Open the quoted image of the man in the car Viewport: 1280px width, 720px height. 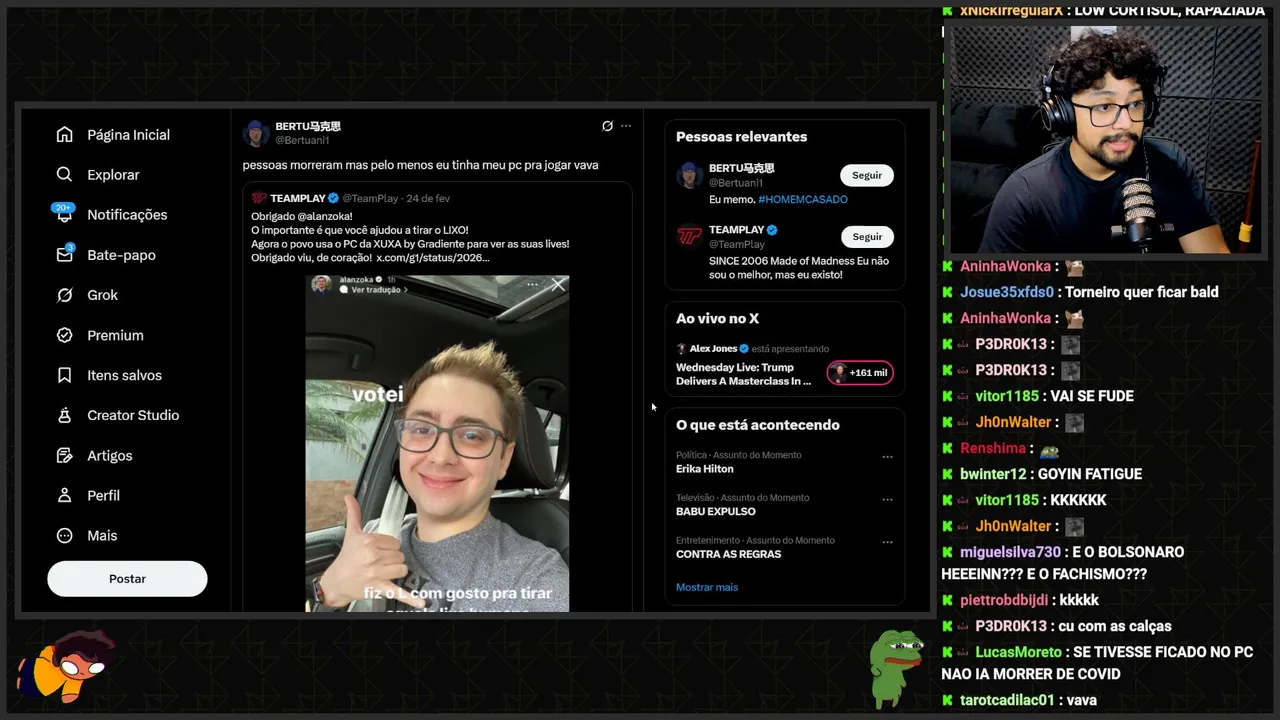(x=437, y=444)
